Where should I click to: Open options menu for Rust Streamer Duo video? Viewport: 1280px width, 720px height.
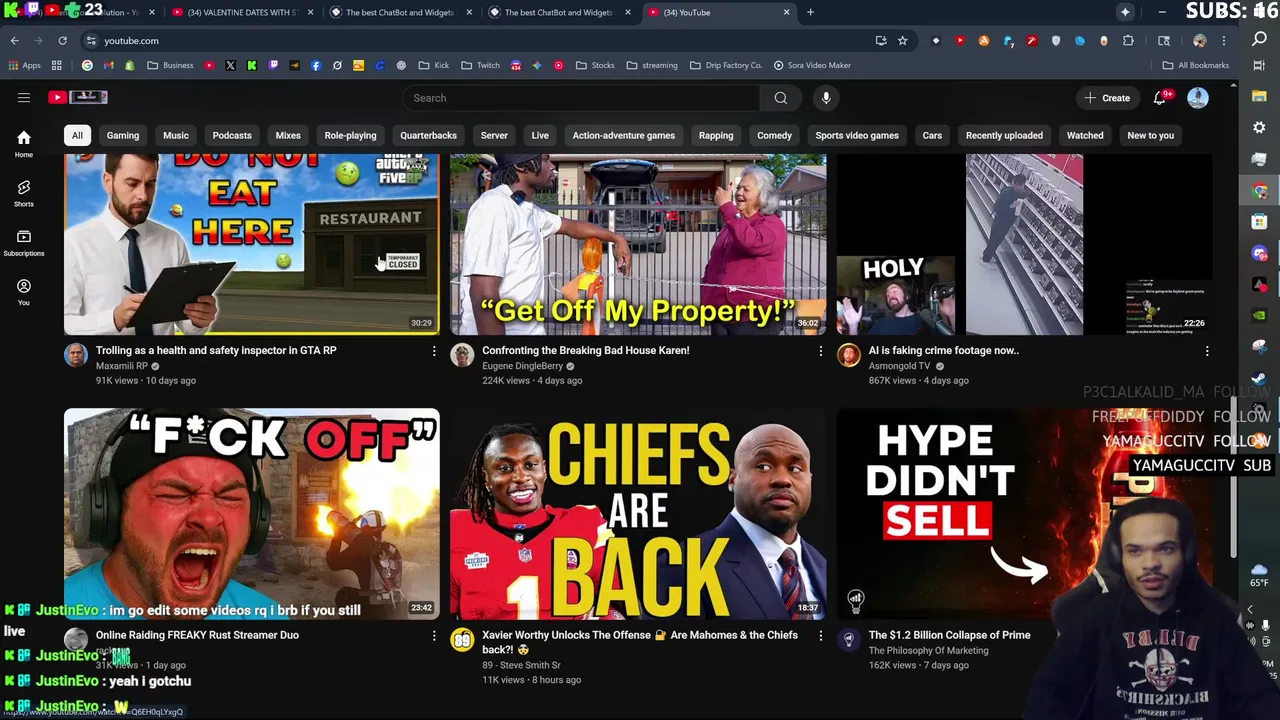pos(434,635)
